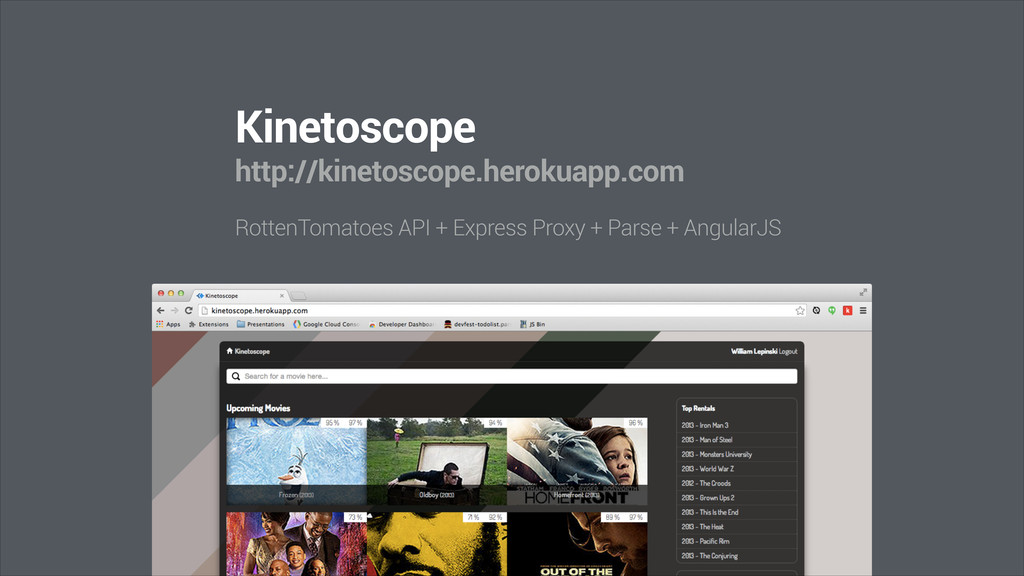Open the Apps grid in bookmarks bar
The width and height of the screenshot is (1024, 576).
168,324
